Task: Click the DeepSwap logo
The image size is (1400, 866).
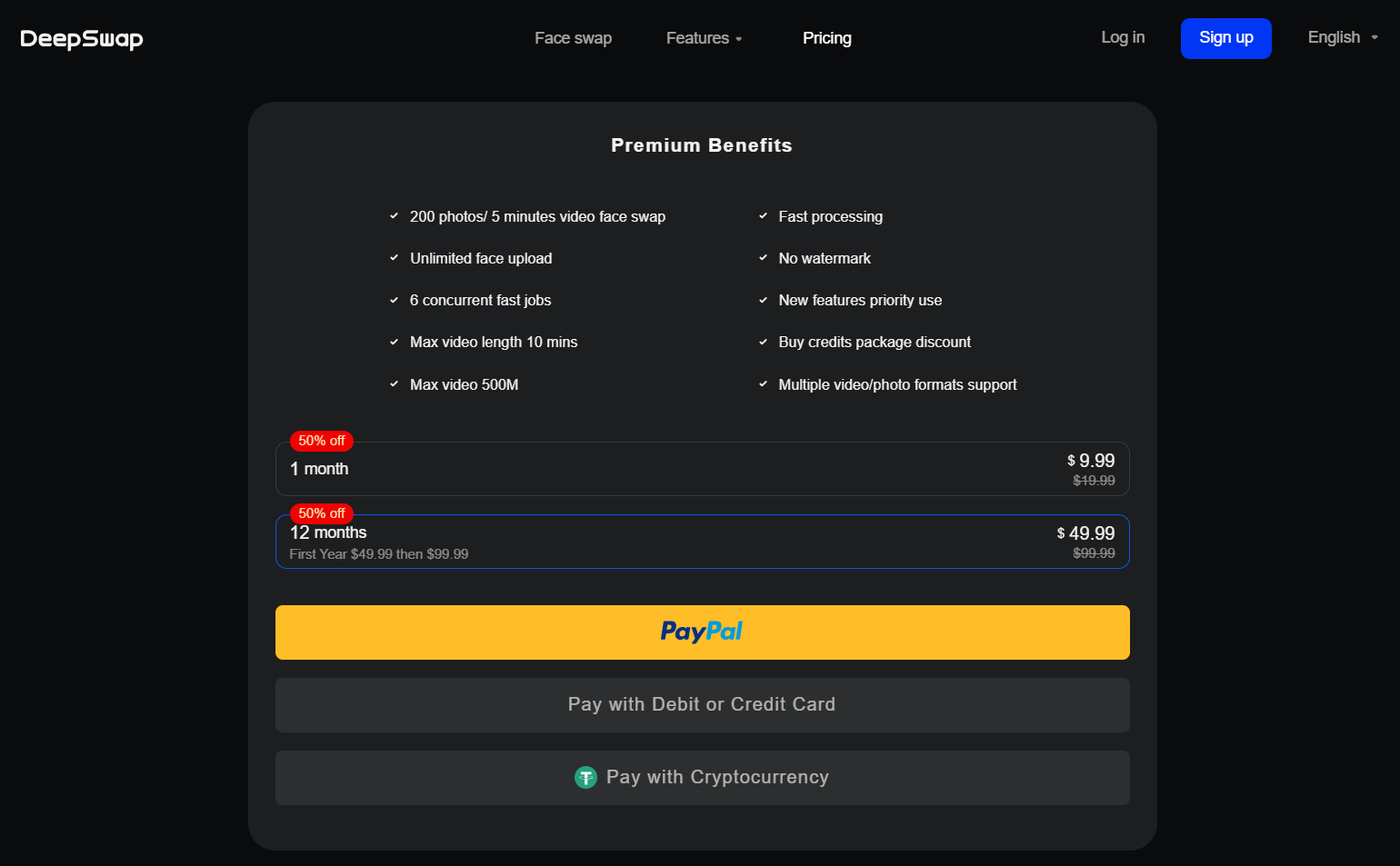Action: click(82, 38)
